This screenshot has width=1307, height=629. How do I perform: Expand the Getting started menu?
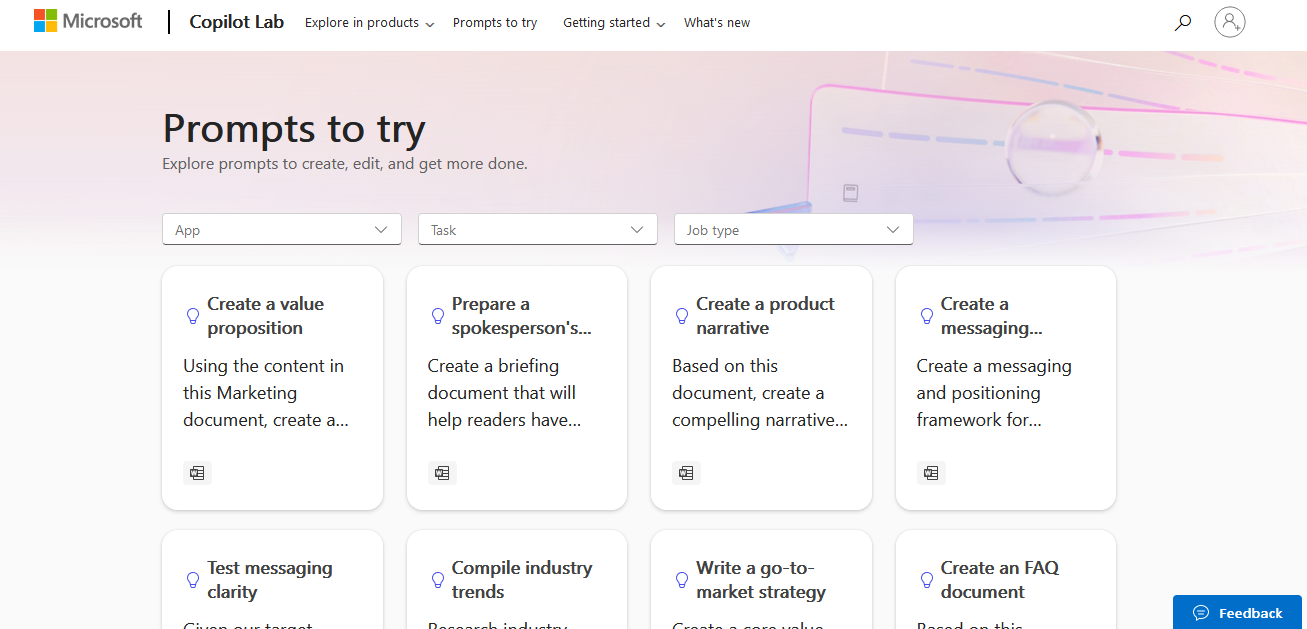613,23
